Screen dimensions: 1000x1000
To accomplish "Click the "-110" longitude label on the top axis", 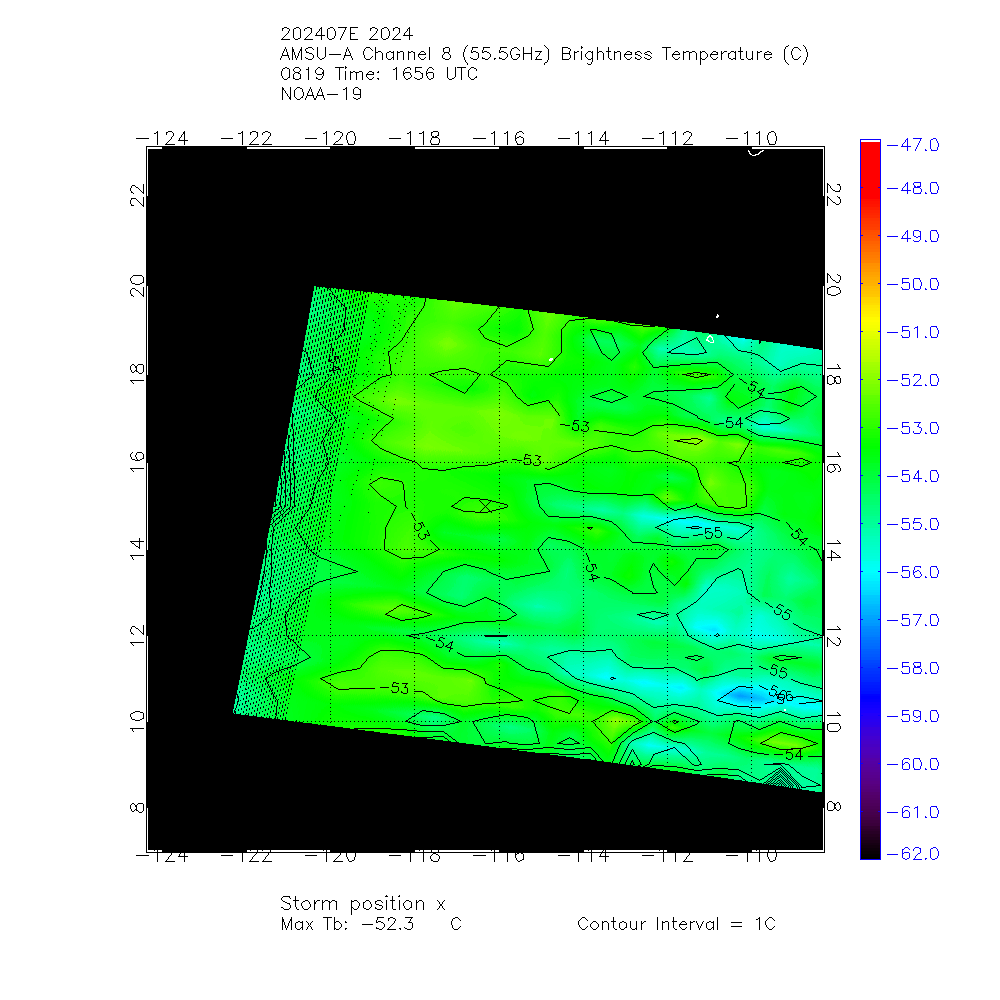I will pyautogui.click(x=752, y=138).
